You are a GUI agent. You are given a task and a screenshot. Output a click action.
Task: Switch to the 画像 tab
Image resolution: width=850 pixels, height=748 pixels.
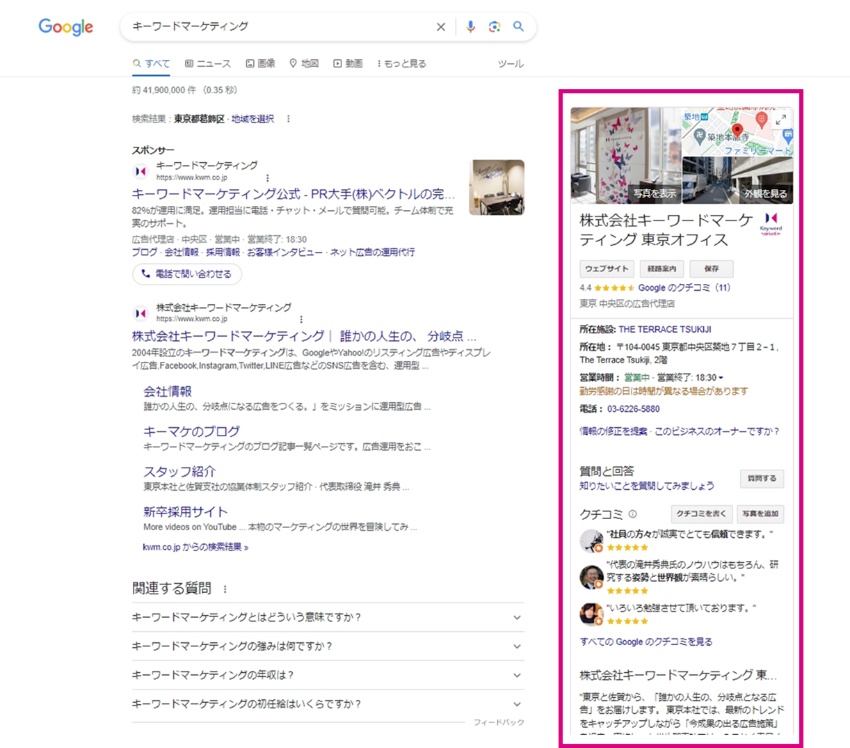tap(260, 63)
